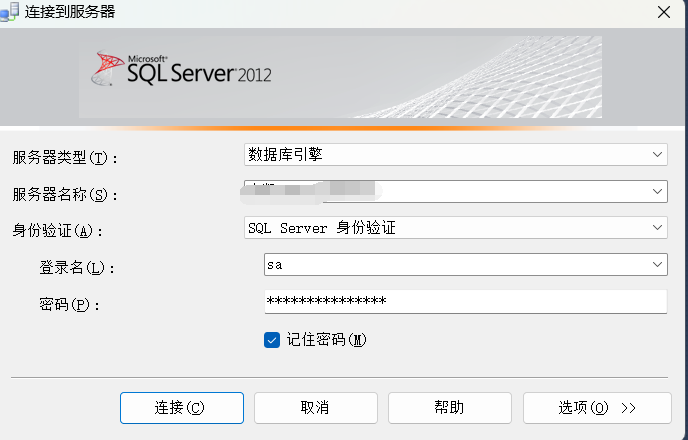Click the 服务器类型(T) label
This screenshot has width=688, height=440.
tap(65, 157)
